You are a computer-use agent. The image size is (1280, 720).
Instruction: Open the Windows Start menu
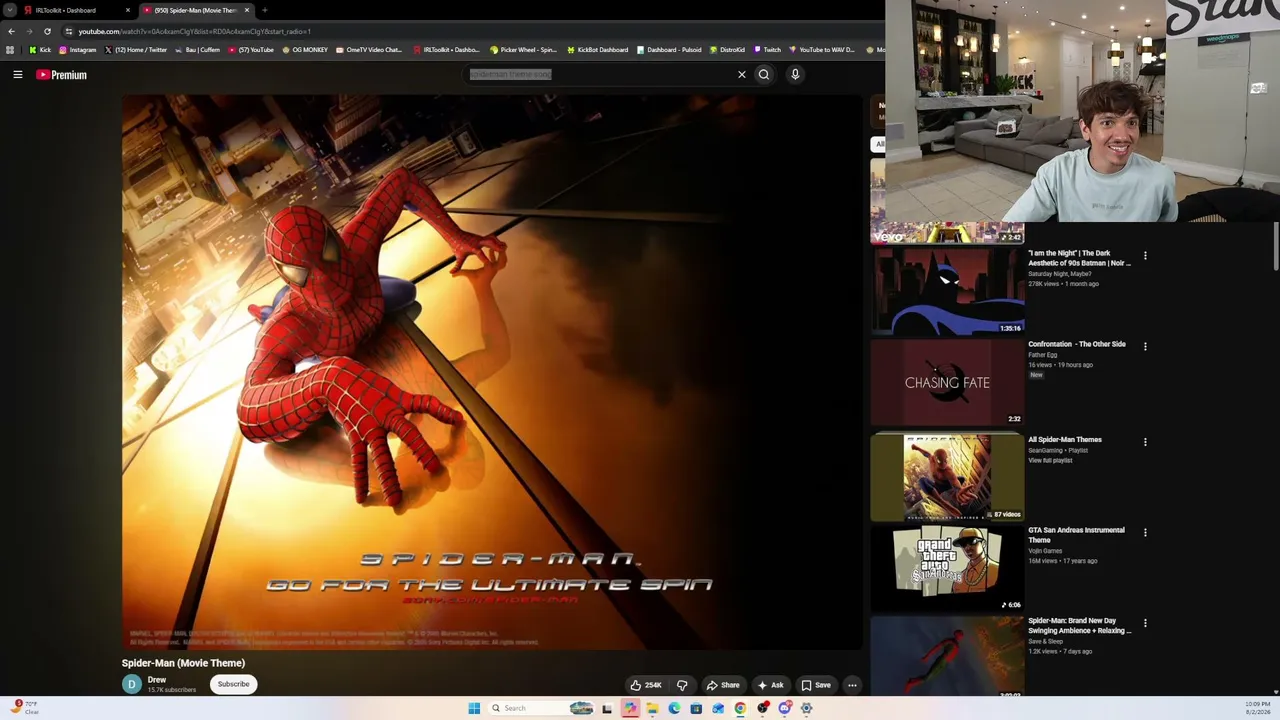(474, 708)
